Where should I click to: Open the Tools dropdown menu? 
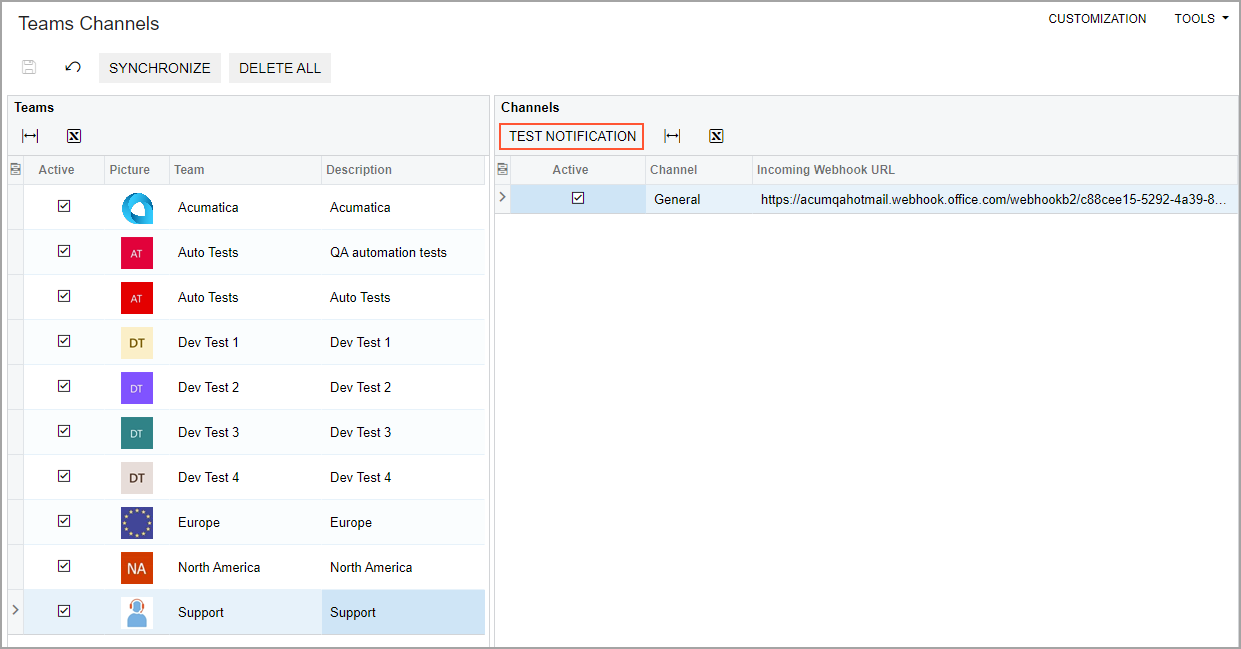1201,19
